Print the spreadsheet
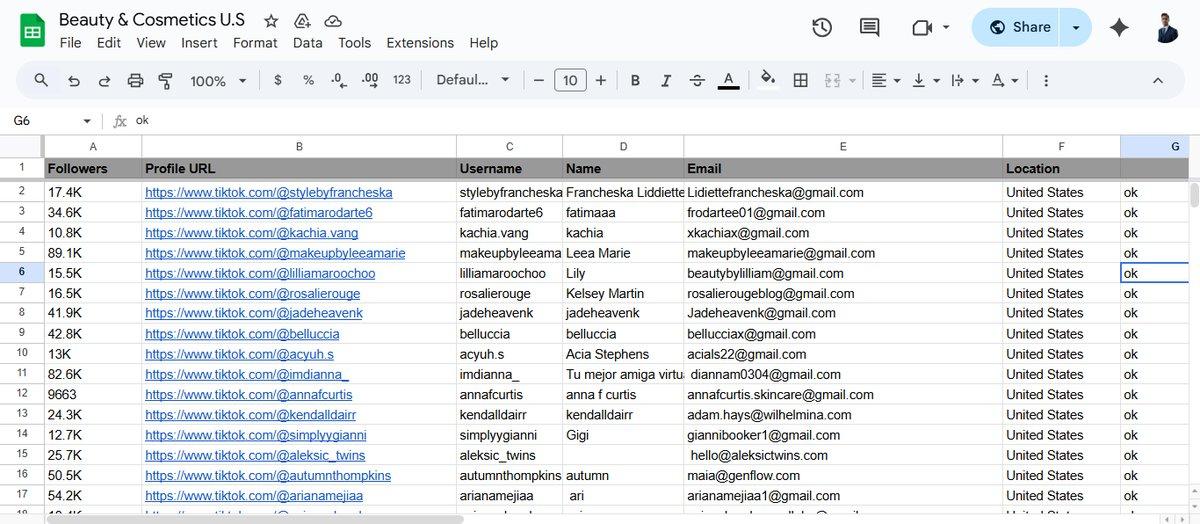The width and height of the screenshot is (1200, 524). pyautogui.click(x=135, y=80)
